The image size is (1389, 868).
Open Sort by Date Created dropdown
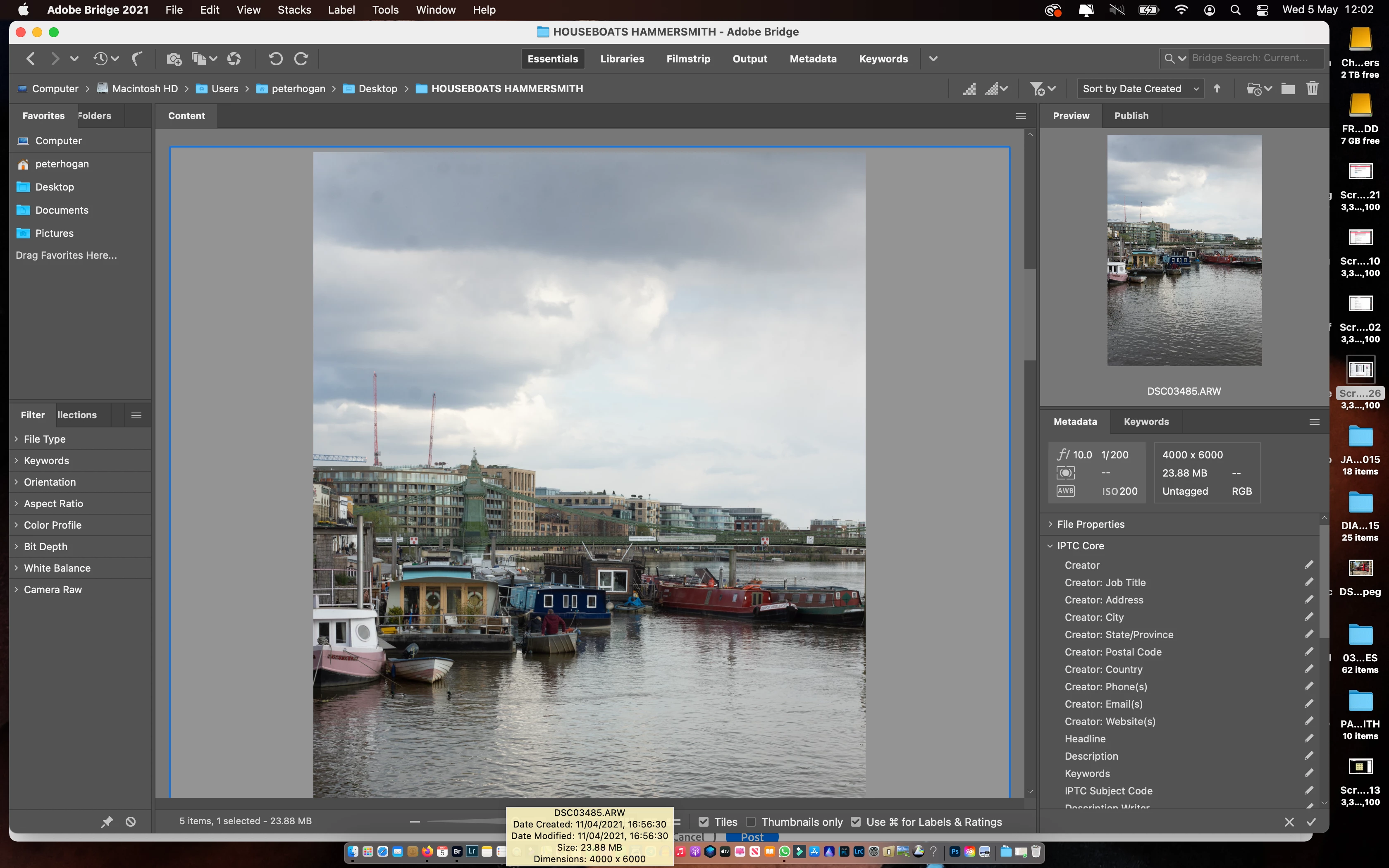point(1140,88)
